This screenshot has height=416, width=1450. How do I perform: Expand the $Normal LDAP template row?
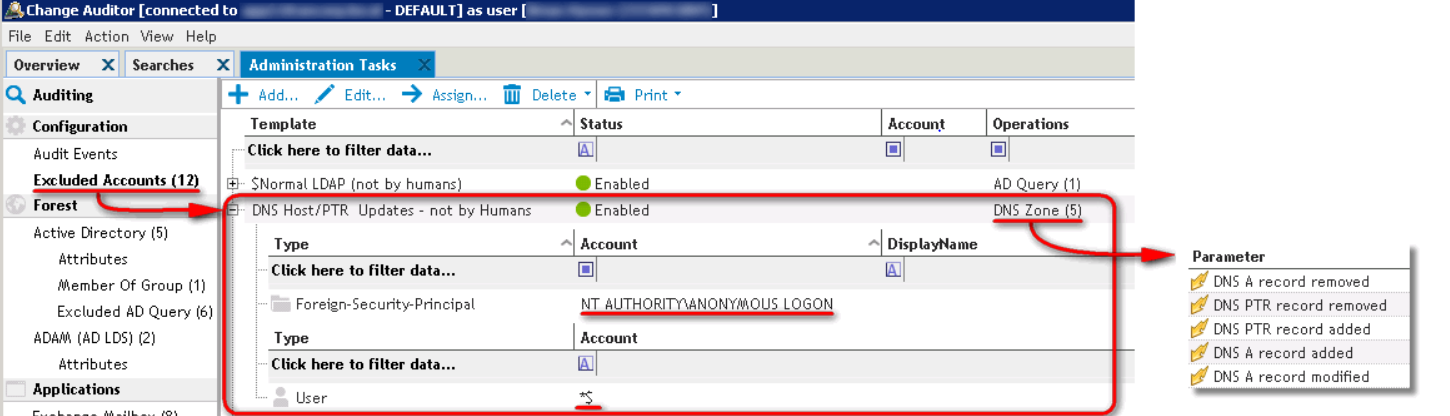click(233, 184)
